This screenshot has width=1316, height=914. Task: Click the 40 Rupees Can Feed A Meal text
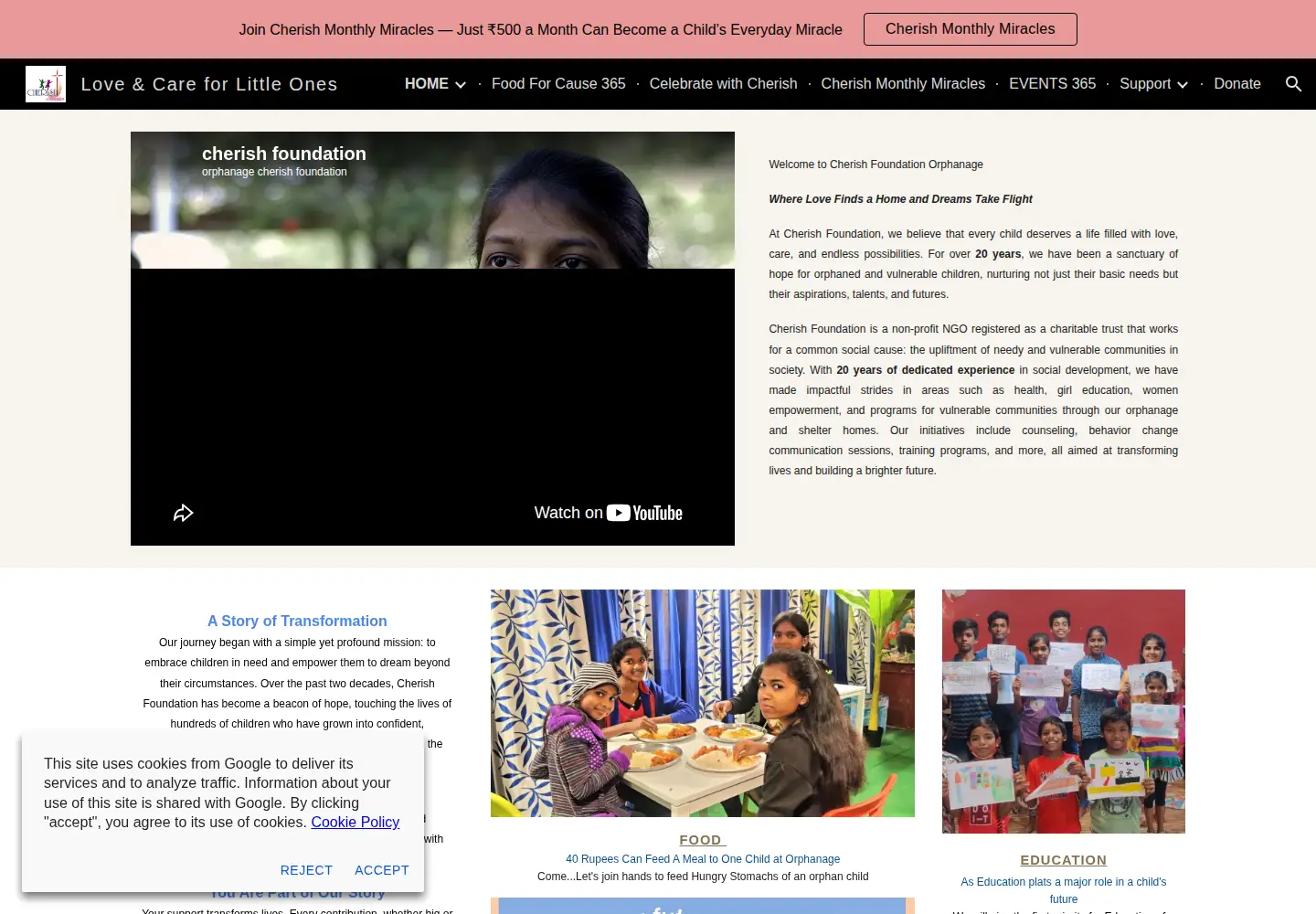coord(703,859)
